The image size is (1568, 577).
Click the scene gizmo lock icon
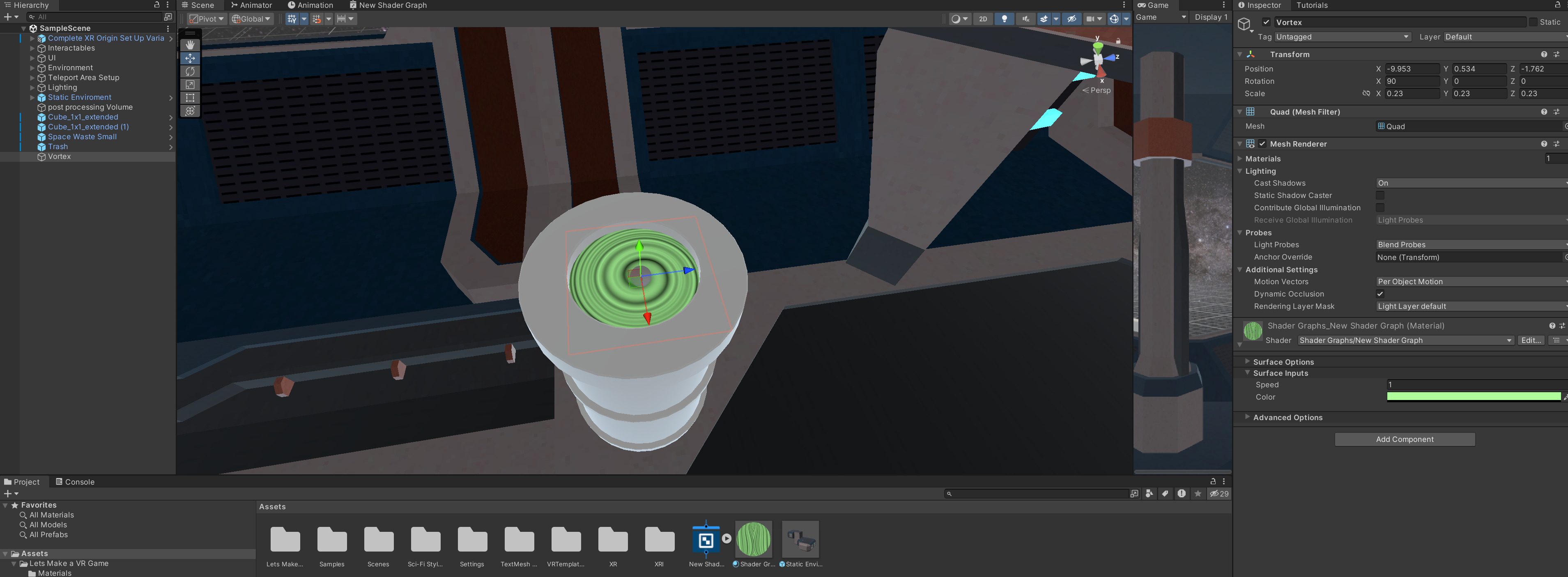pyautogui.click(x=1118, y=41)
